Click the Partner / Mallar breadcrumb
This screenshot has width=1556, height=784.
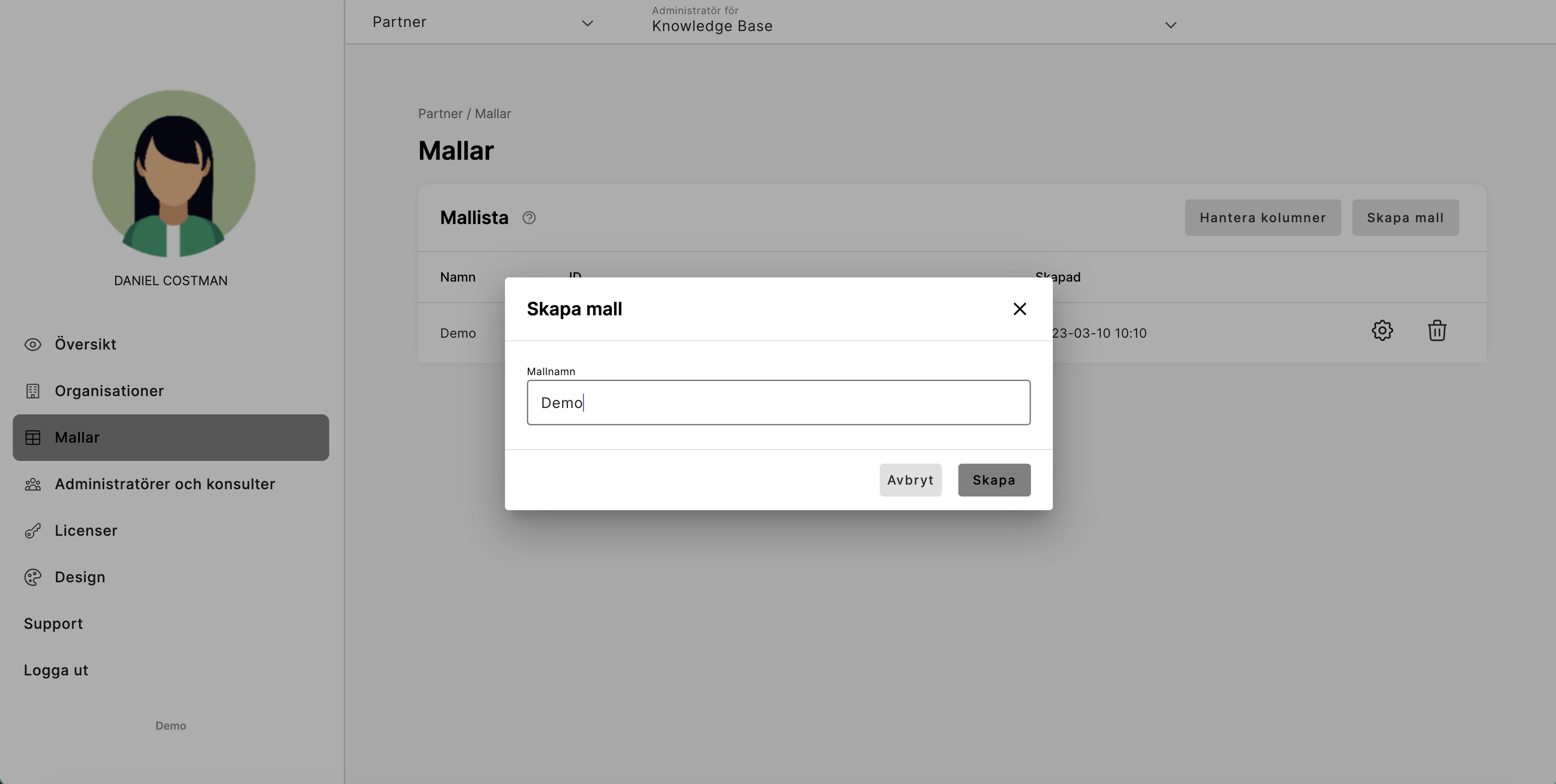coord(464,114)
